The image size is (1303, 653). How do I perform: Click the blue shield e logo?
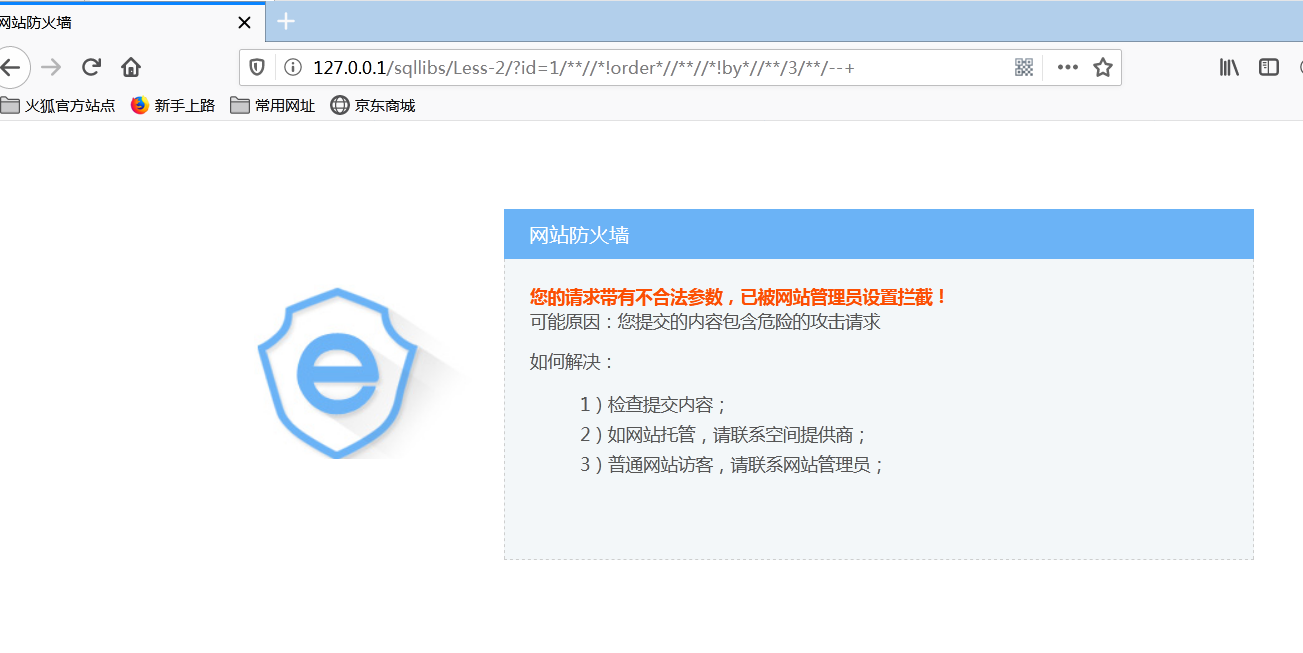click(338, 372)
